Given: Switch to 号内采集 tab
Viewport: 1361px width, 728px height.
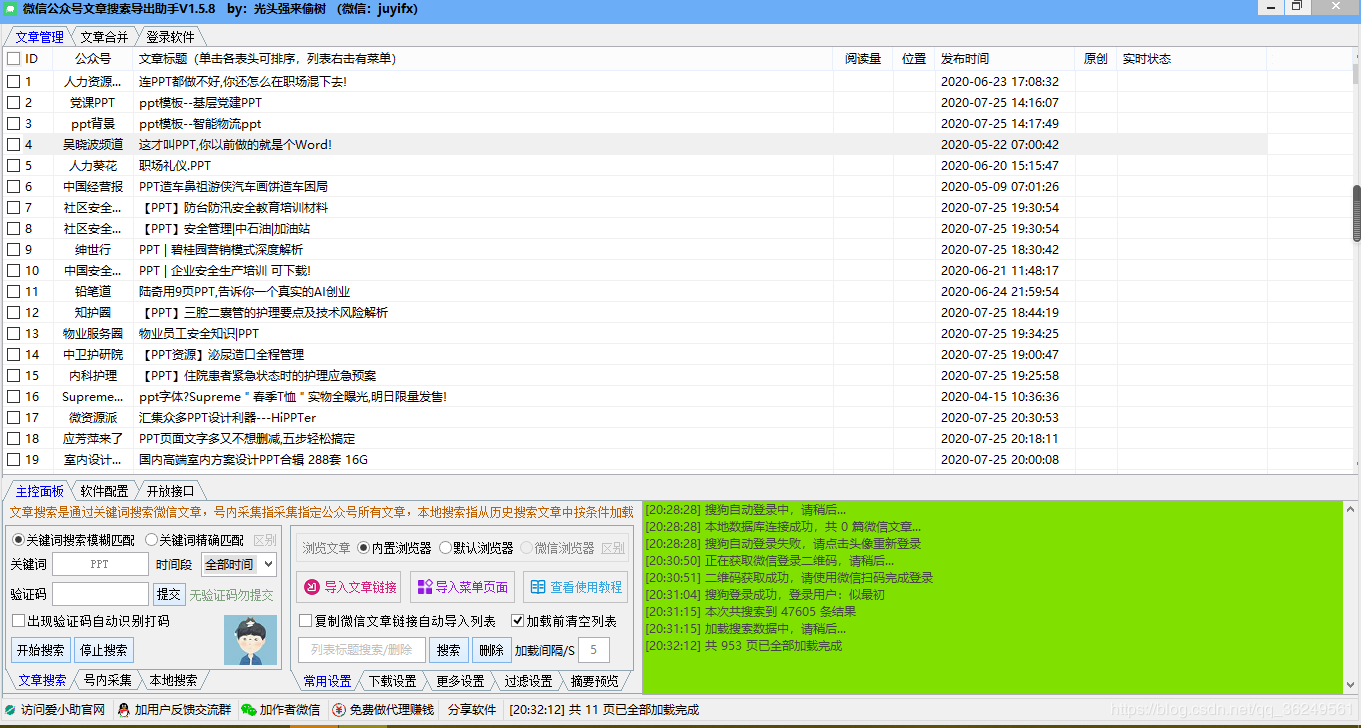Looking at the screenshot, I should click(107, 680).
